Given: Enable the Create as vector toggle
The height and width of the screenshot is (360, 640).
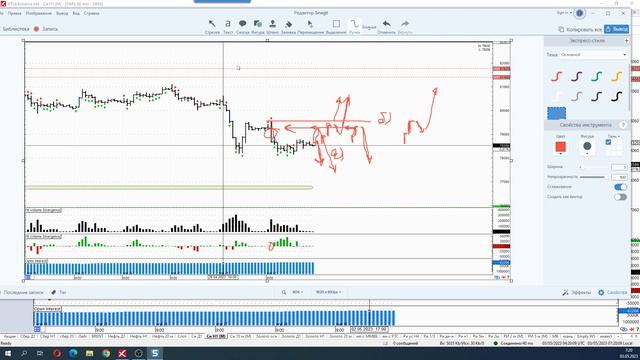Looking at the screenshot, I should tap(620, 197).
